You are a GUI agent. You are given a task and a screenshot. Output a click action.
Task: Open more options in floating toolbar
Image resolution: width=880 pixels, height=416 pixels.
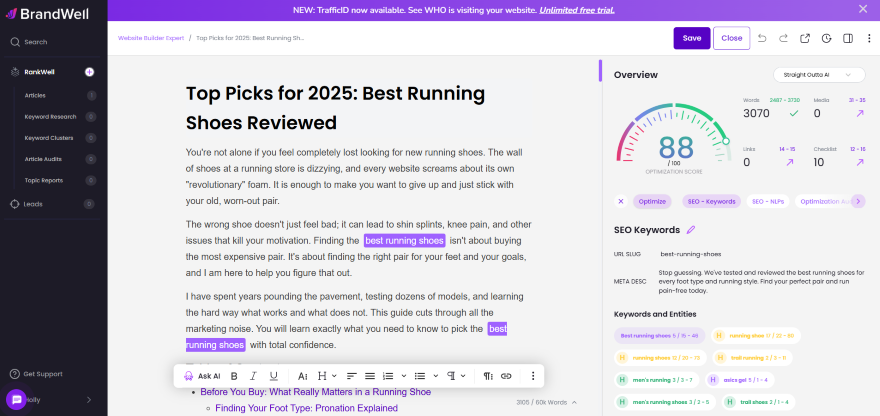tap(533, 376)
